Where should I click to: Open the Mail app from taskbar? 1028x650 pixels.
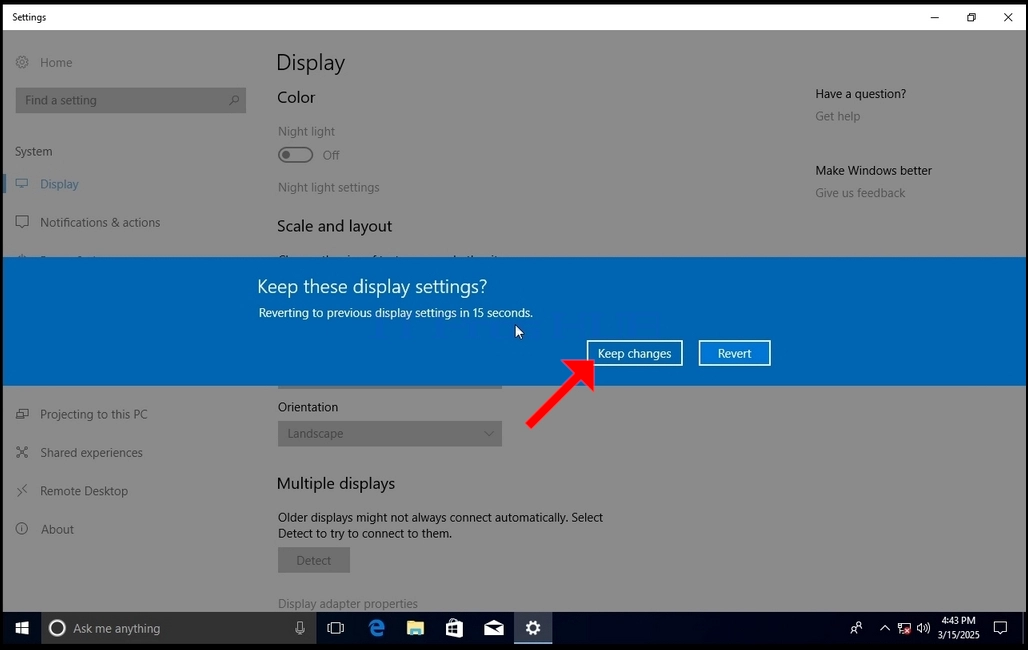point(494,628)
